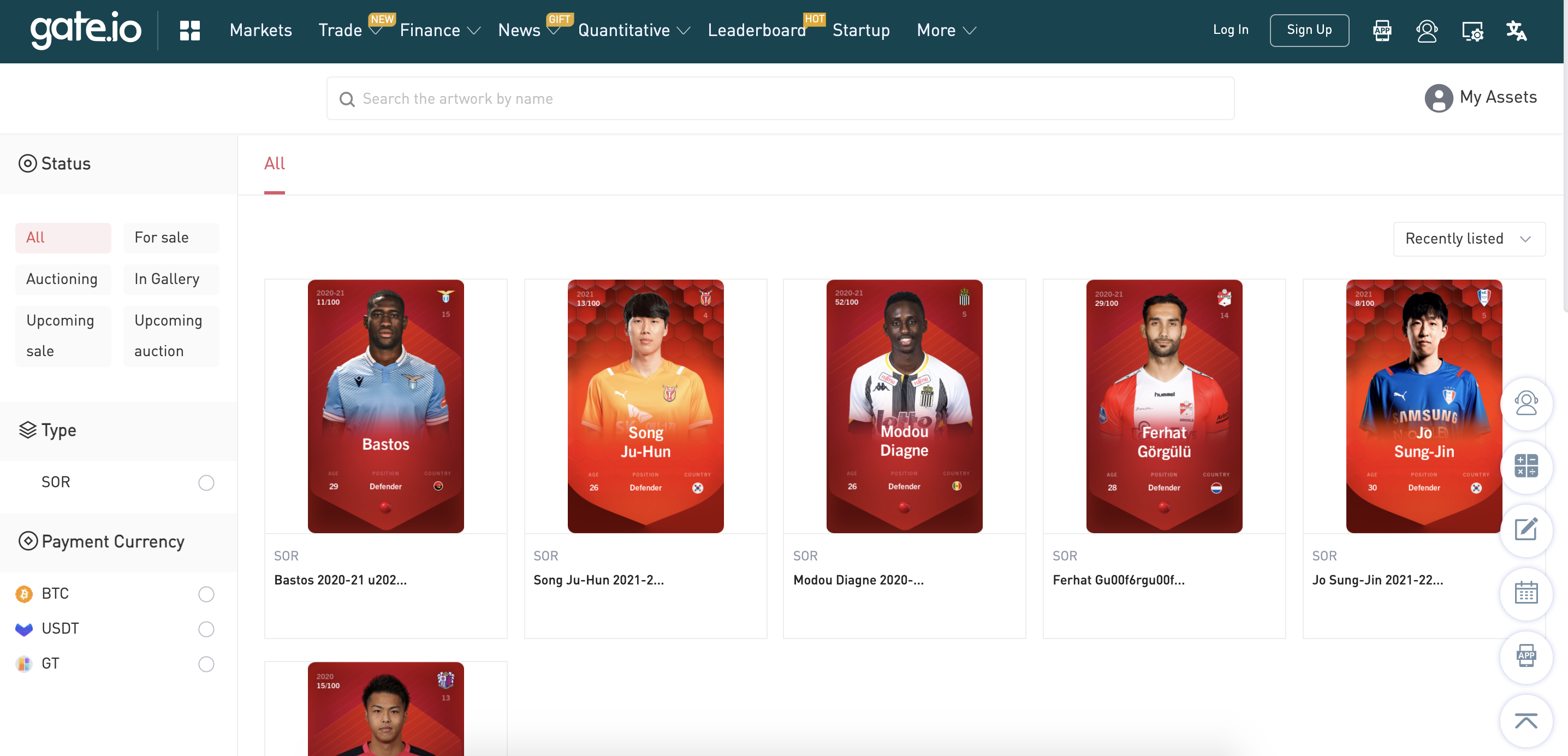Click the artwork name search field

point(780,99)
